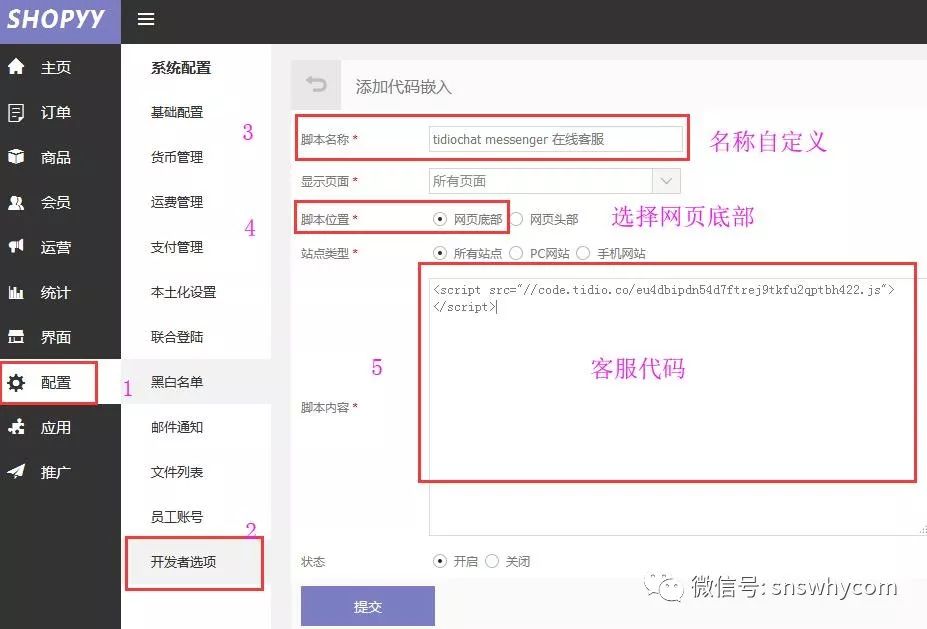
Task: Open the 运营 (Operations) sidebar icon
Action: [x=14, y=247]
